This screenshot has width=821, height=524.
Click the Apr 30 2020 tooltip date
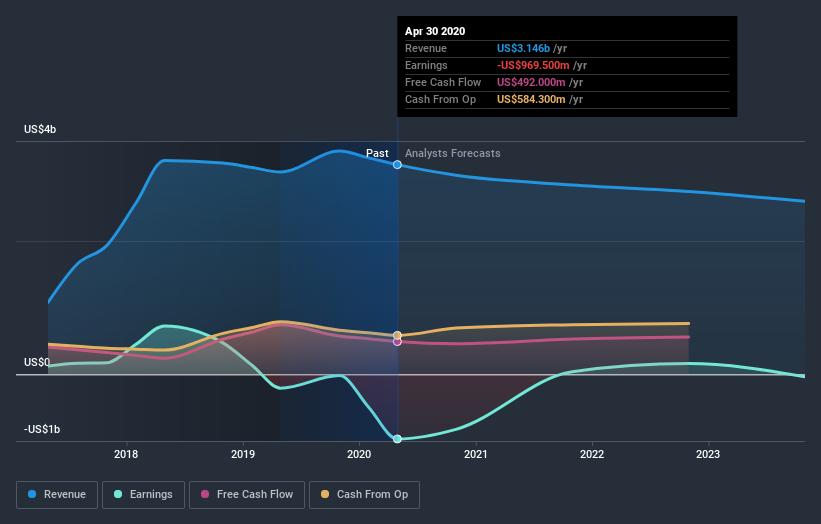click(435, 31)
